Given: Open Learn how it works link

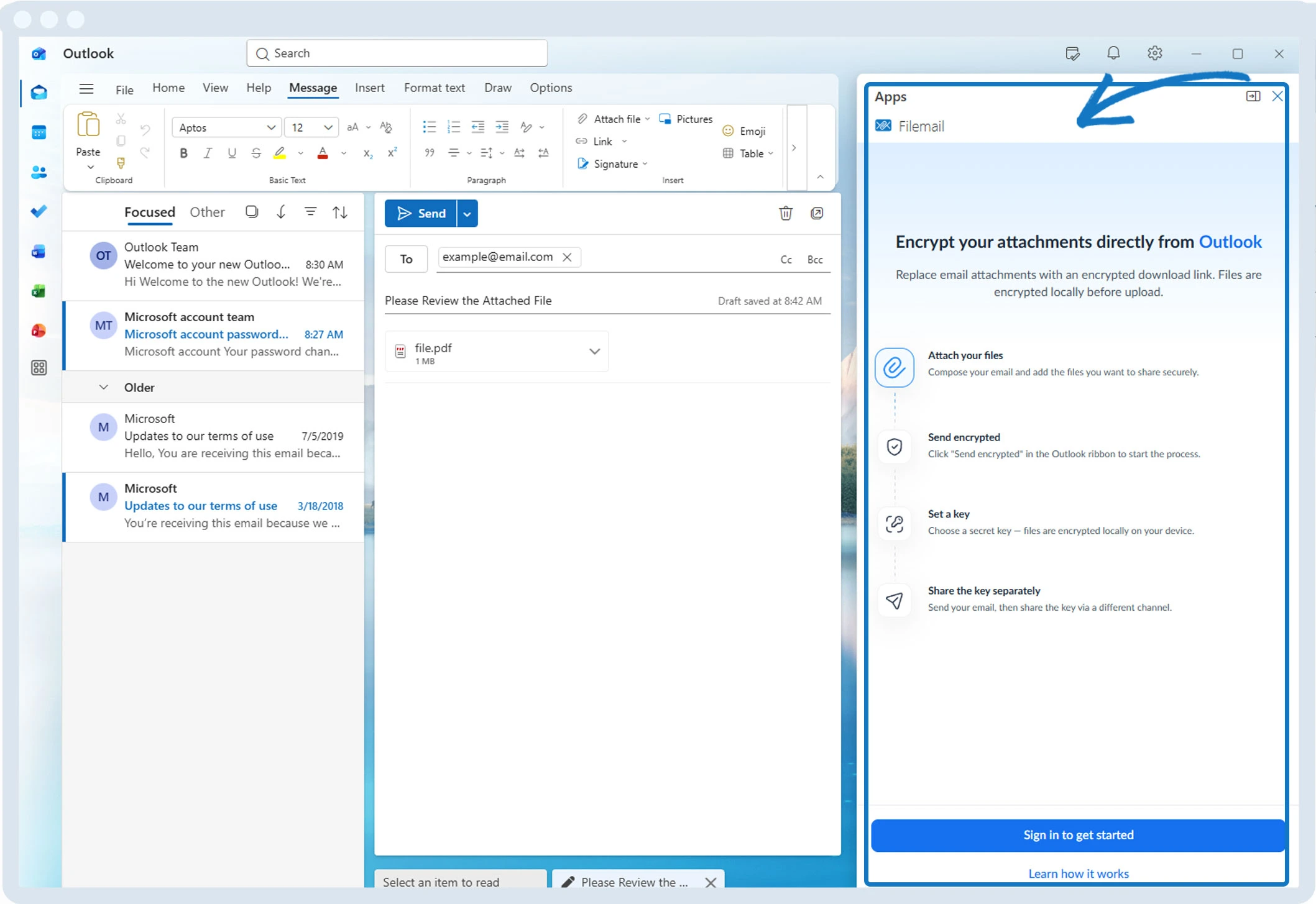Looking at the screenshot, I should tap(1078, 874).
